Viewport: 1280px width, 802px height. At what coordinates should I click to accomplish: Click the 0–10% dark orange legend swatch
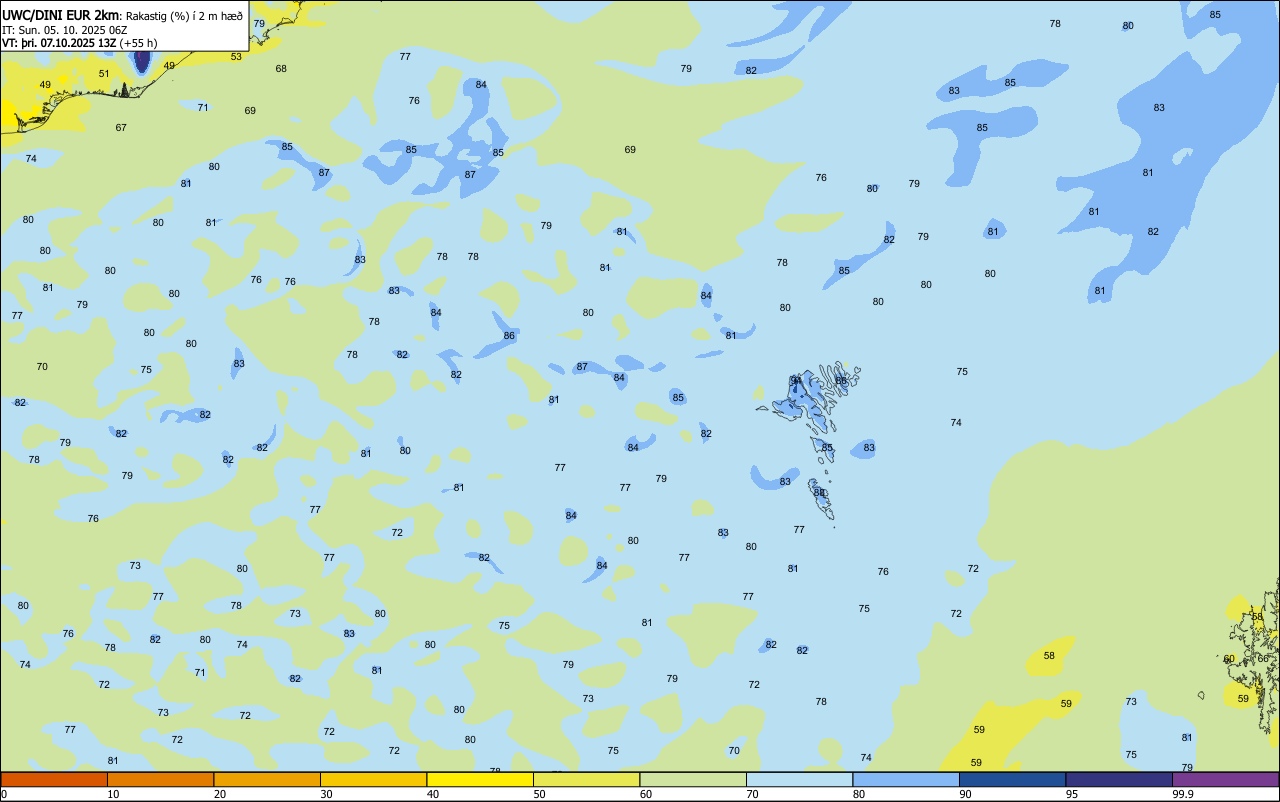pyautogui.click(x=54, y=779)
